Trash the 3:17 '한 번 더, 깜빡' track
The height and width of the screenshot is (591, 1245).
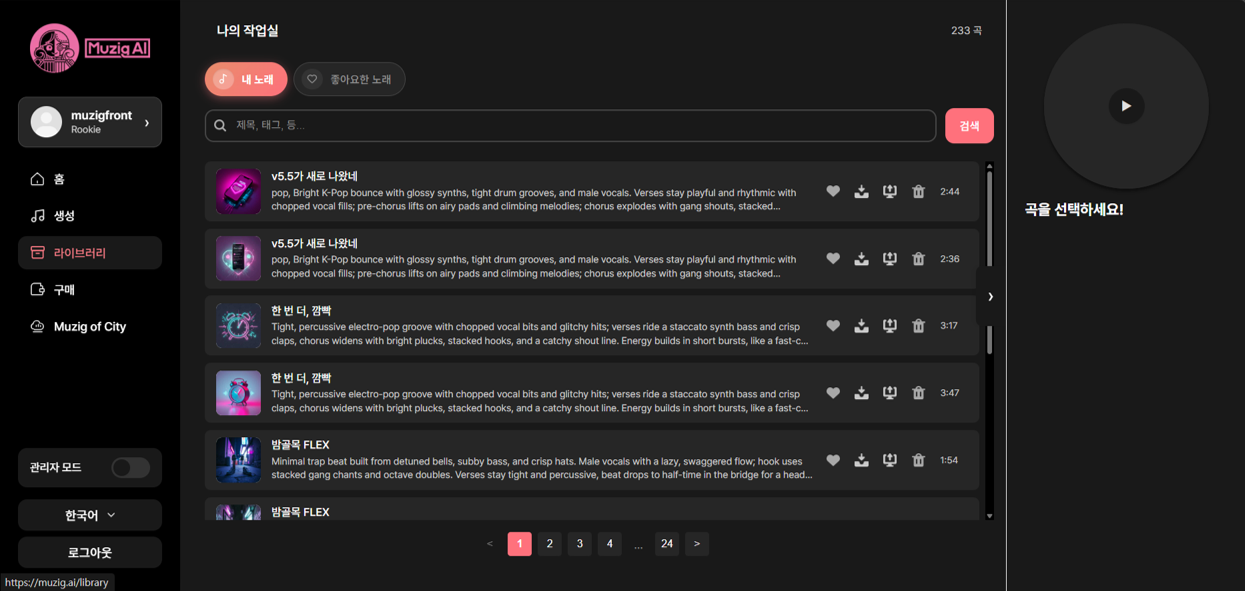pos(918,325)
